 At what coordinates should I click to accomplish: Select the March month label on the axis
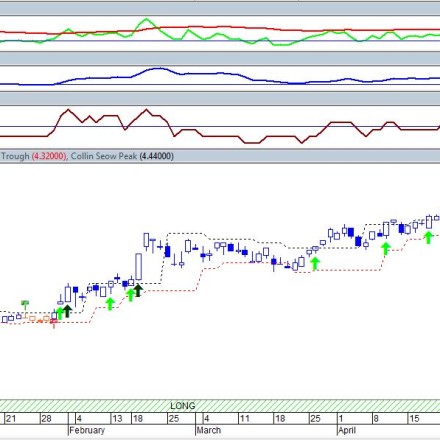point(209,430)
